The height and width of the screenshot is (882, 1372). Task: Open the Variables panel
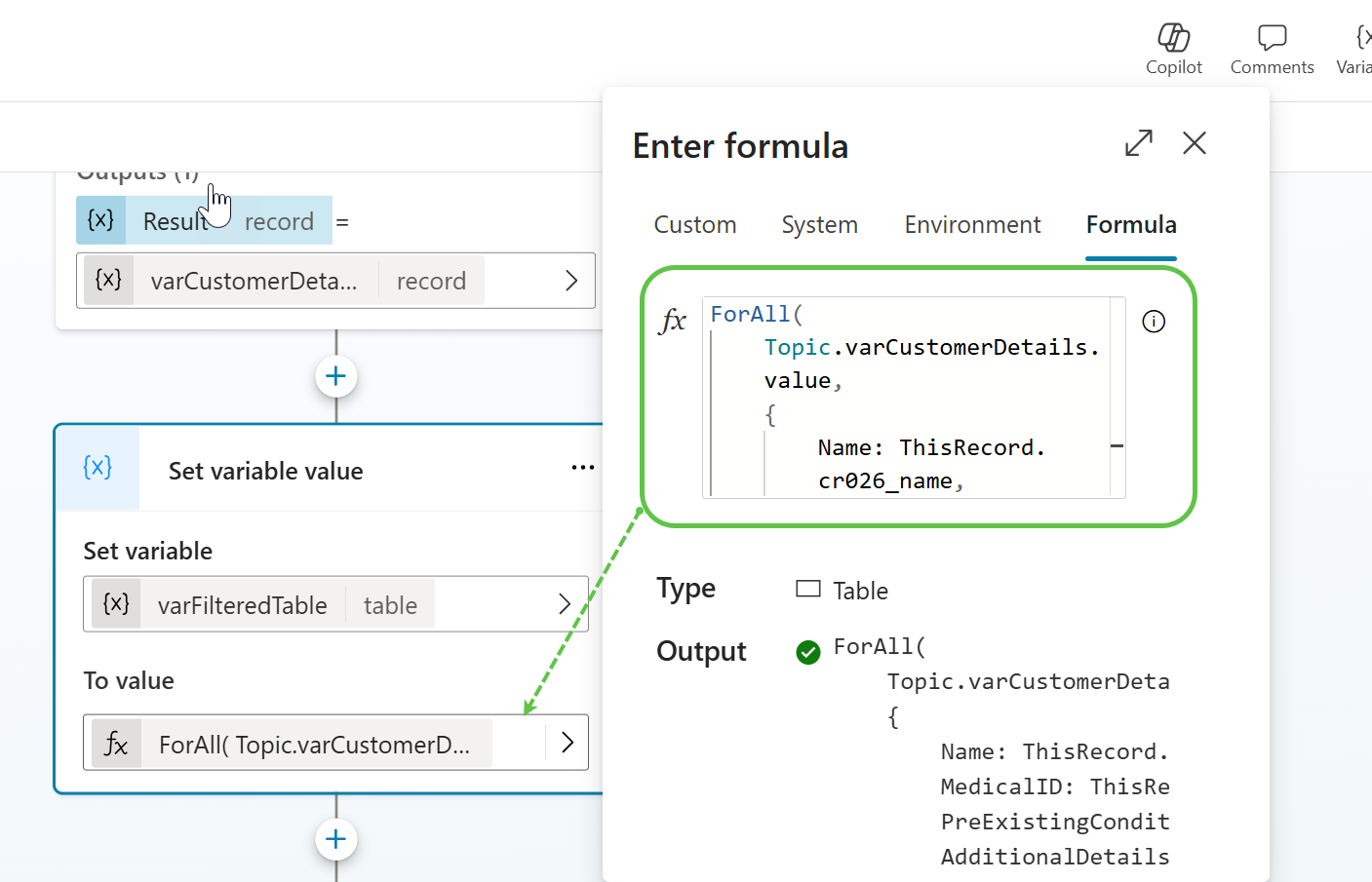coord(1357,49)
